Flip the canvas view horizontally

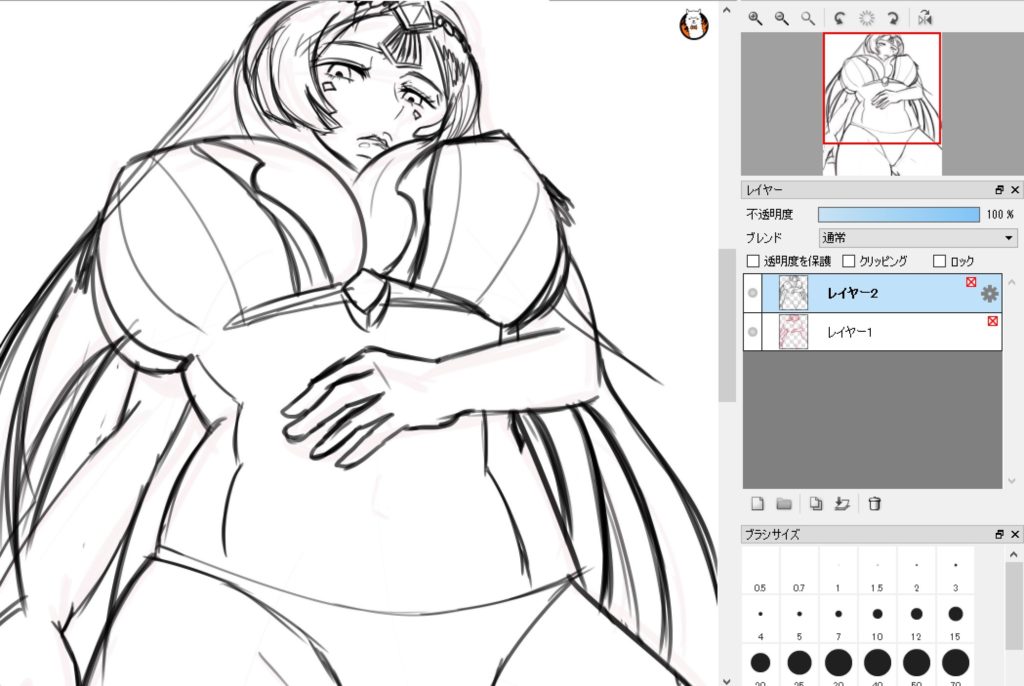[x=925, y=18]
